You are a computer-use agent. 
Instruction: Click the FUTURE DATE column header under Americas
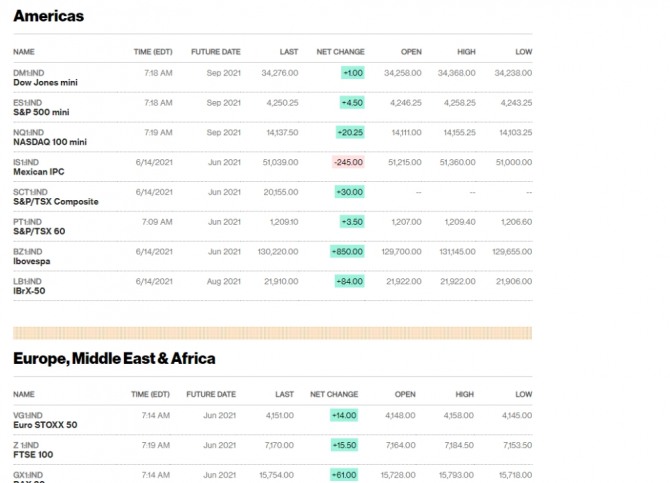tap(217, 51)
